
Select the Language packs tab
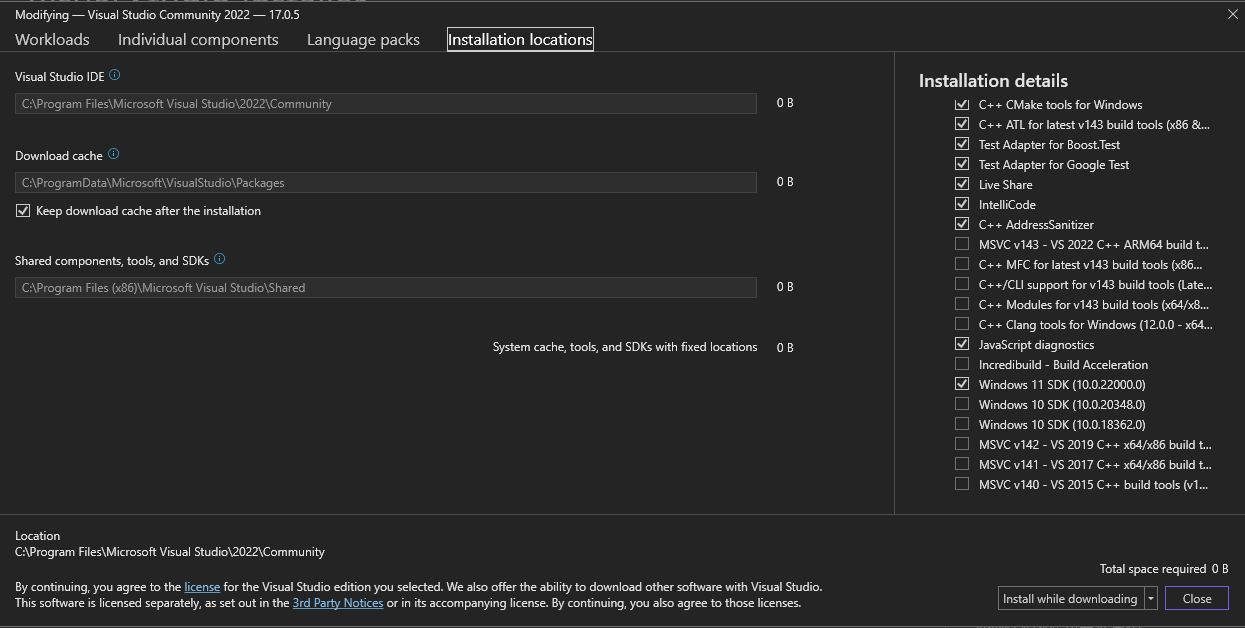[363, 39]
